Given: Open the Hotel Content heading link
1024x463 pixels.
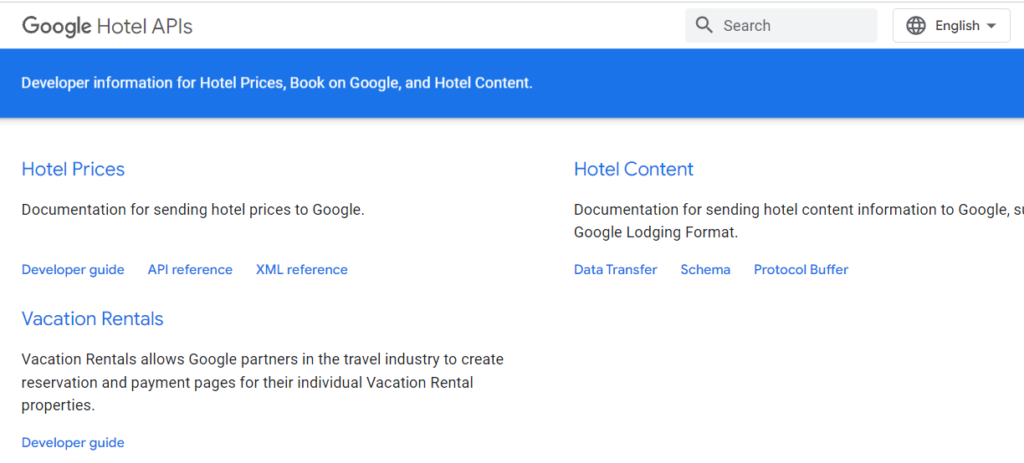Looking at the screenshot, I should (x=633, y=169).
